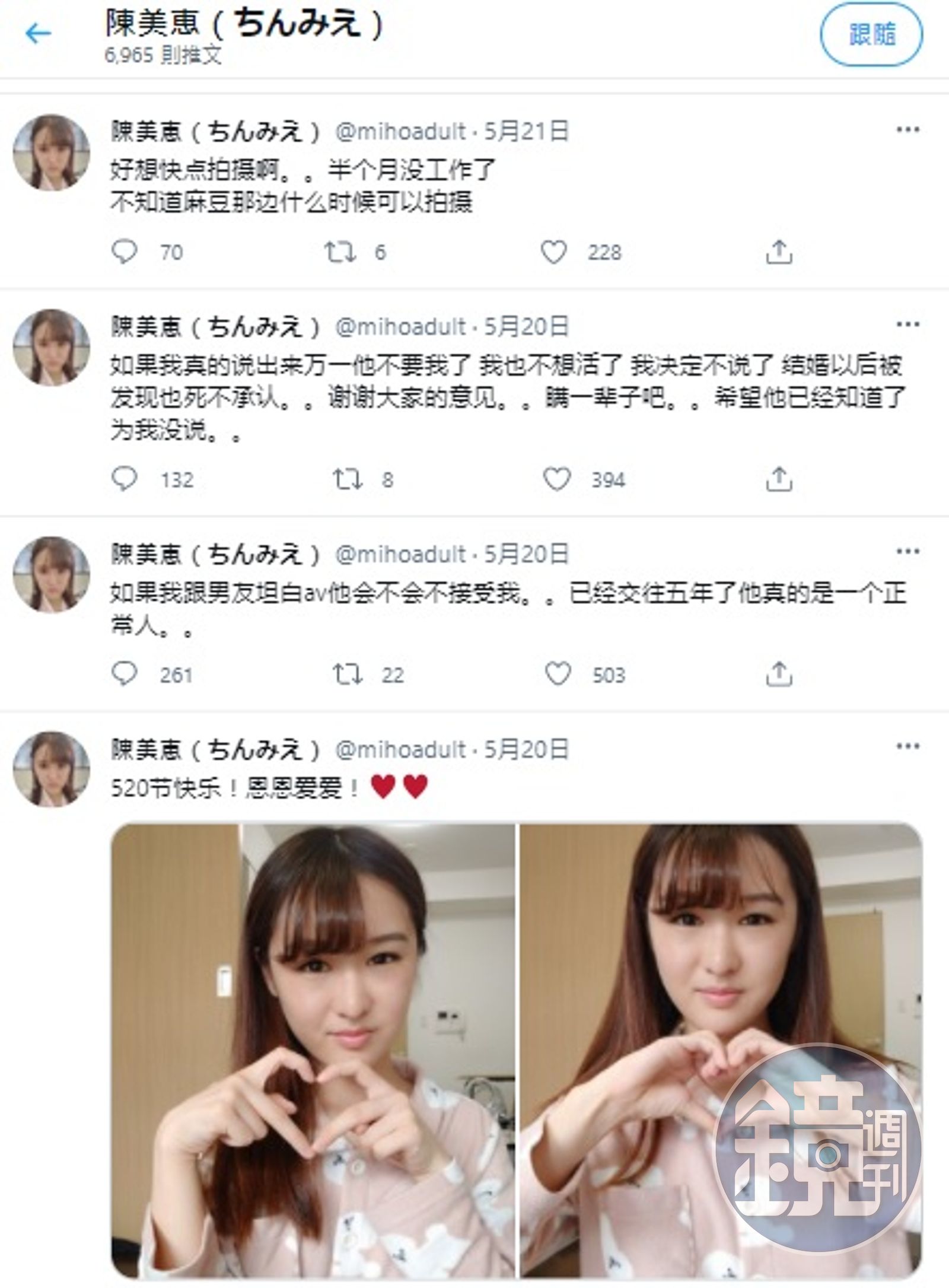Share the tweet with 394 likes
The image size is (949, 1288).
tap(779, 479)
